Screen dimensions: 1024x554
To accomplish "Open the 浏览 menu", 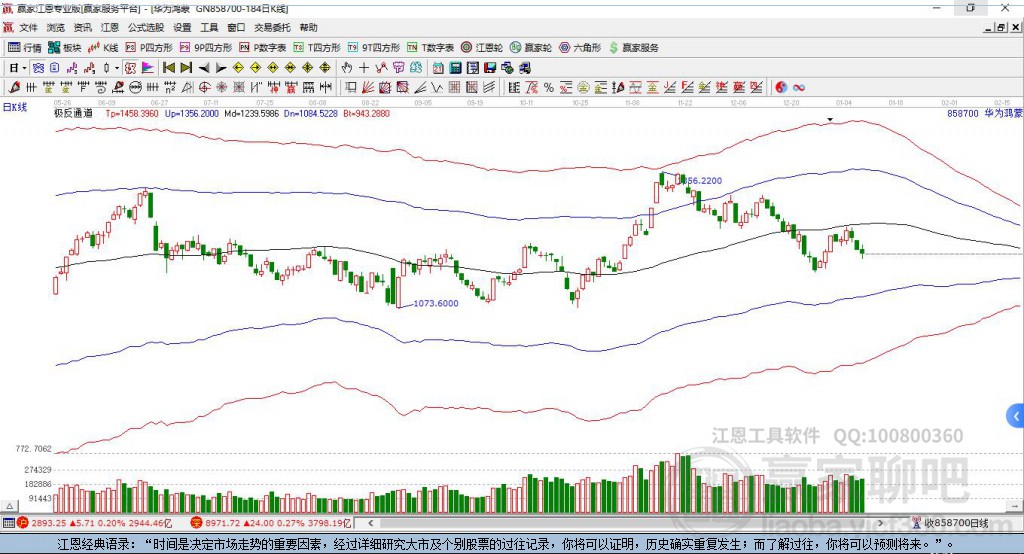I will click(x=56, y=27).
